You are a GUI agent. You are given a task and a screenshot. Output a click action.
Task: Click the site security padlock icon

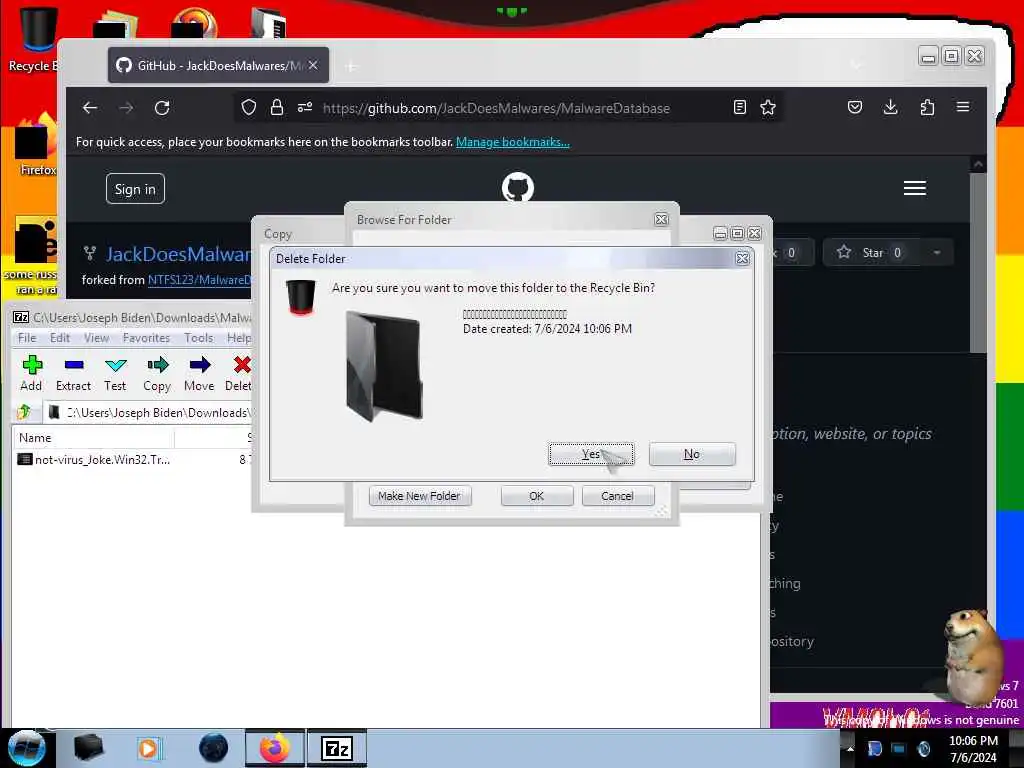[277, 108]
